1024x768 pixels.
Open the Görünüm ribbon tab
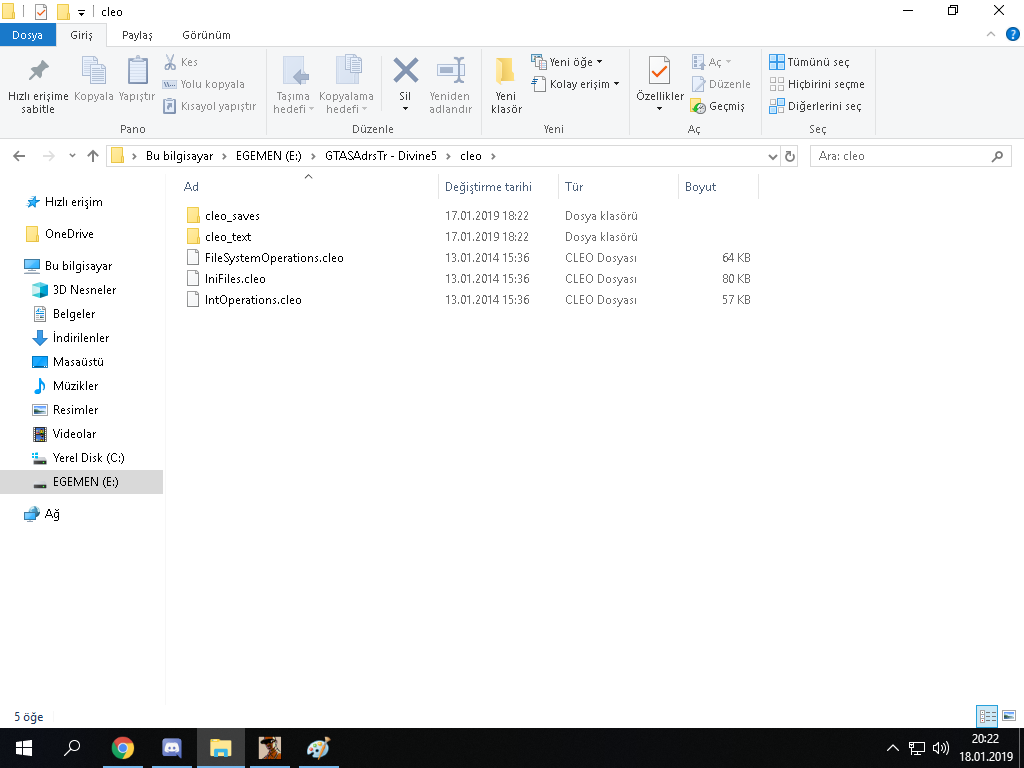pyautogui.click(x=206, y=35)
